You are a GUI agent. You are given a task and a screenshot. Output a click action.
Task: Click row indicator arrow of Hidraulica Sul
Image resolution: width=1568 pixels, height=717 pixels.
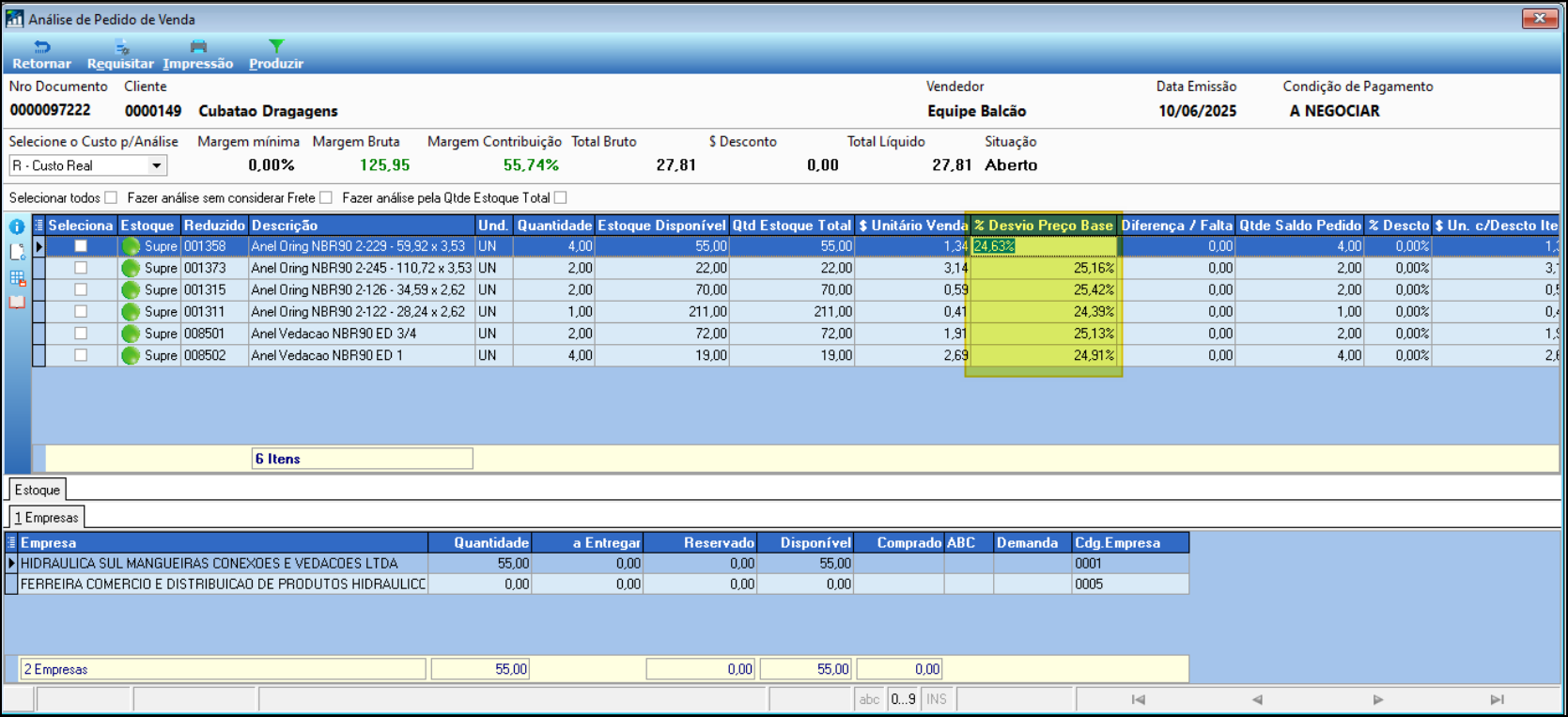(x=11, y=563)
